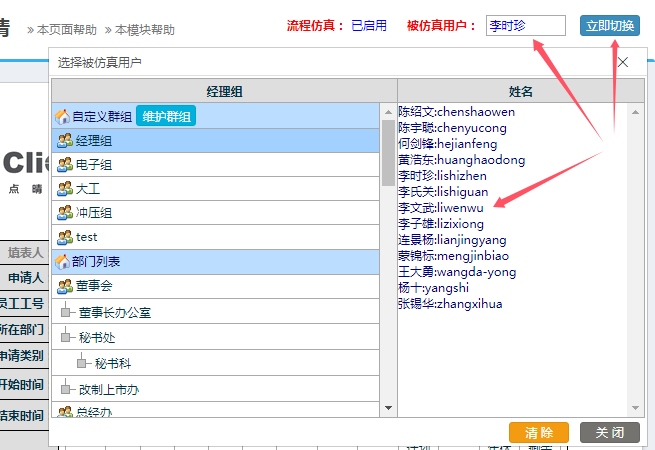Image resolution: width=655 pixels, height=450 pixels.
Task: Click the group list scrollbar down arrow
Action: pyautogui.click(x=388, y=409)
